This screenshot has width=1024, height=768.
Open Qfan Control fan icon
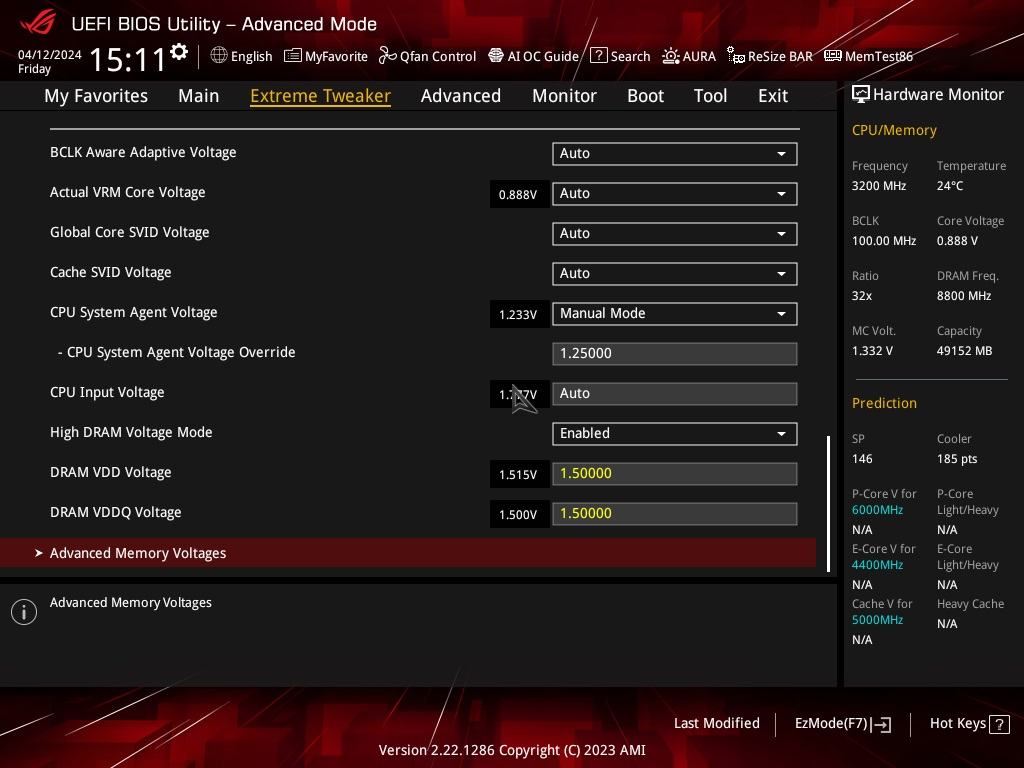[x=387, y=56]
